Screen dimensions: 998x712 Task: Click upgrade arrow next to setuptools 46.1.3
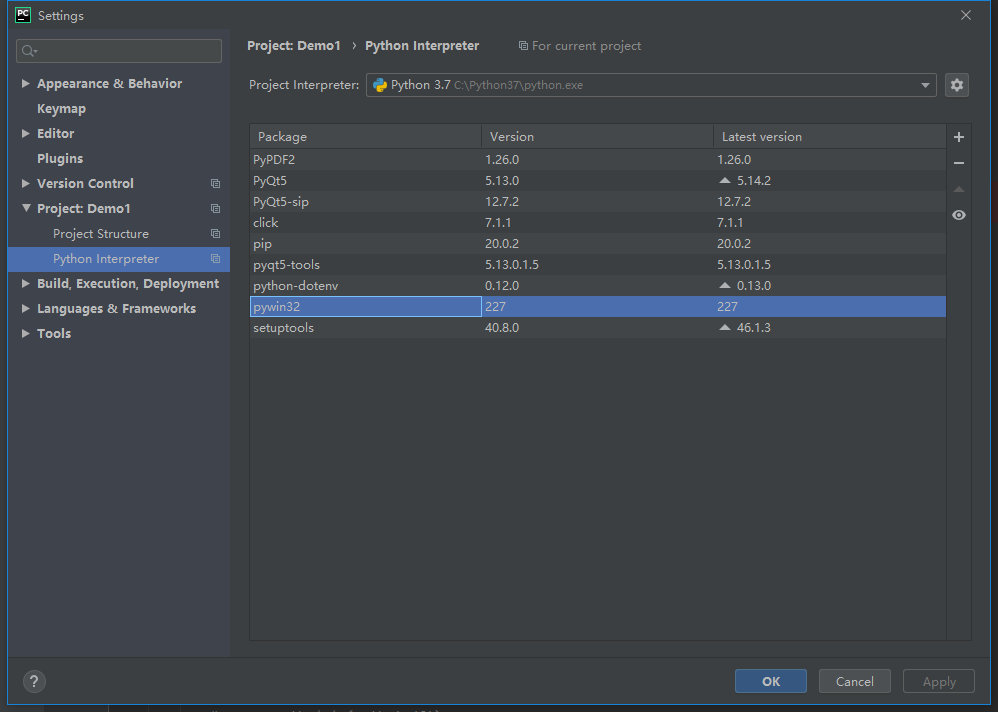click(x=724, y=328)
